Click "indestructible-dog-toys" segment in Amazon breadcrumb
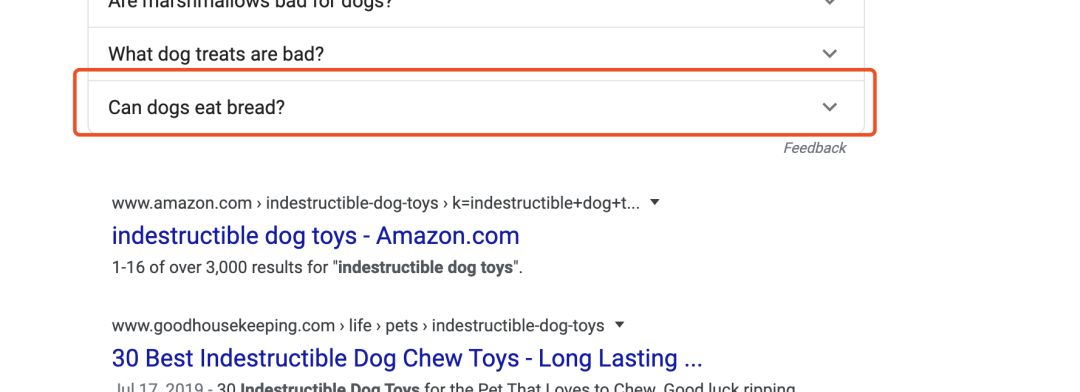1080x392 pixels. pyautogui.click(x=352, y=203)
